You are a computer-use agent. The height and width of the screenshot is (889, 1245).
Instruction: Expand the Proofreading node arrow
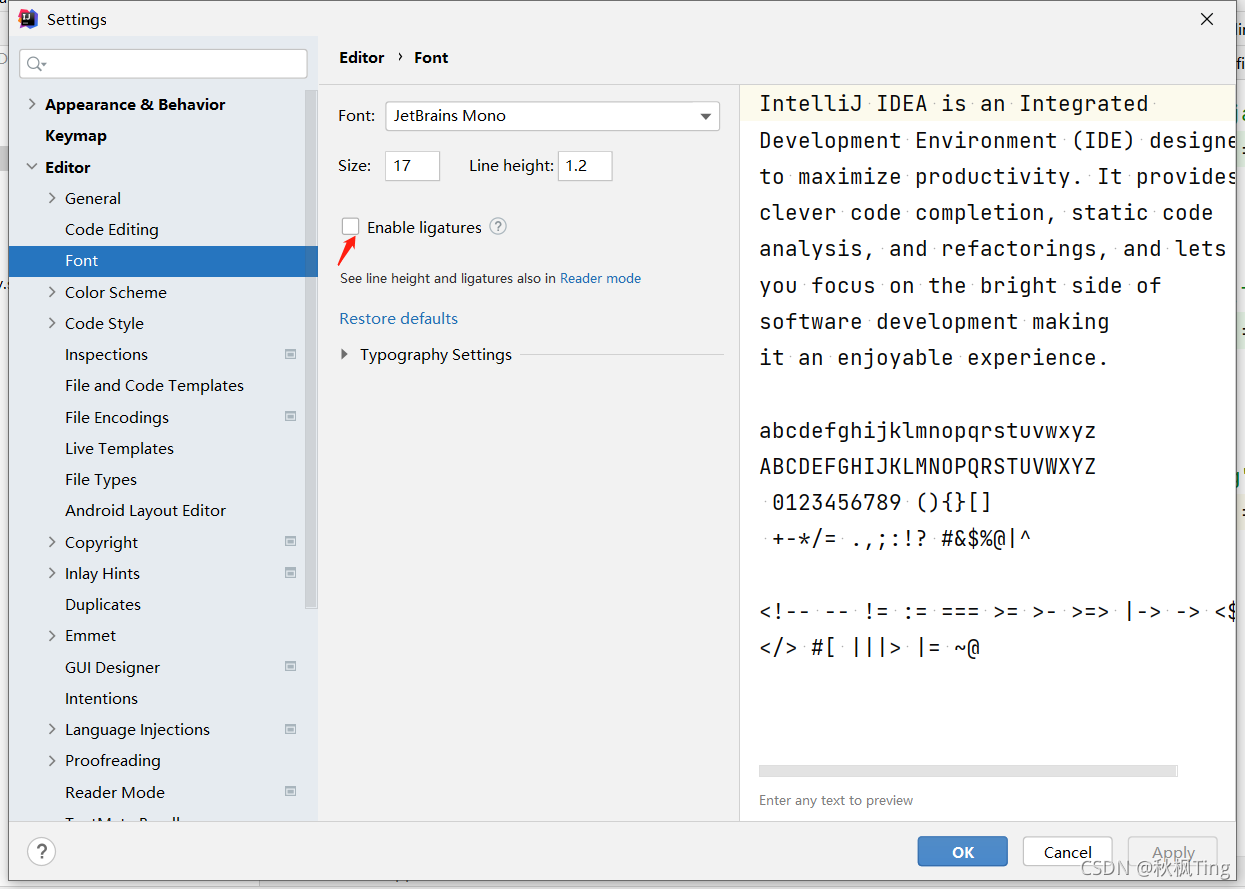(52, 760)
